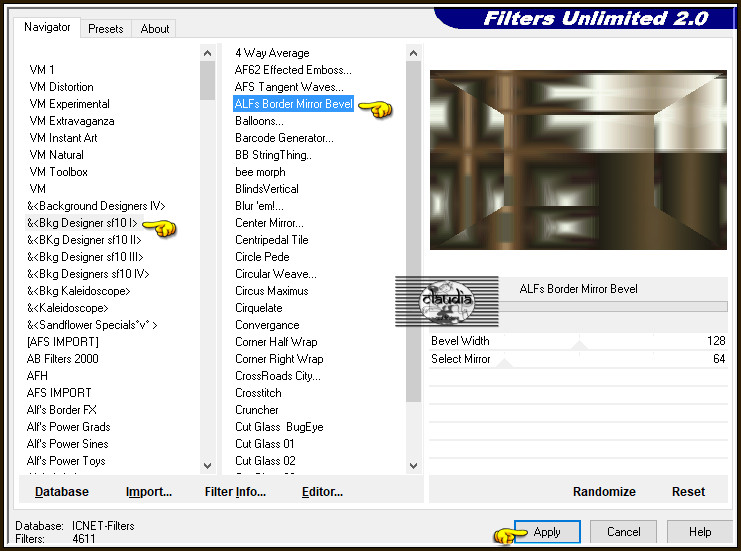Select &<Bkg Kaleidoscope> category
The width and height of the screenshot is (741, 551).
pyautogui.click(x=78, y=291)
